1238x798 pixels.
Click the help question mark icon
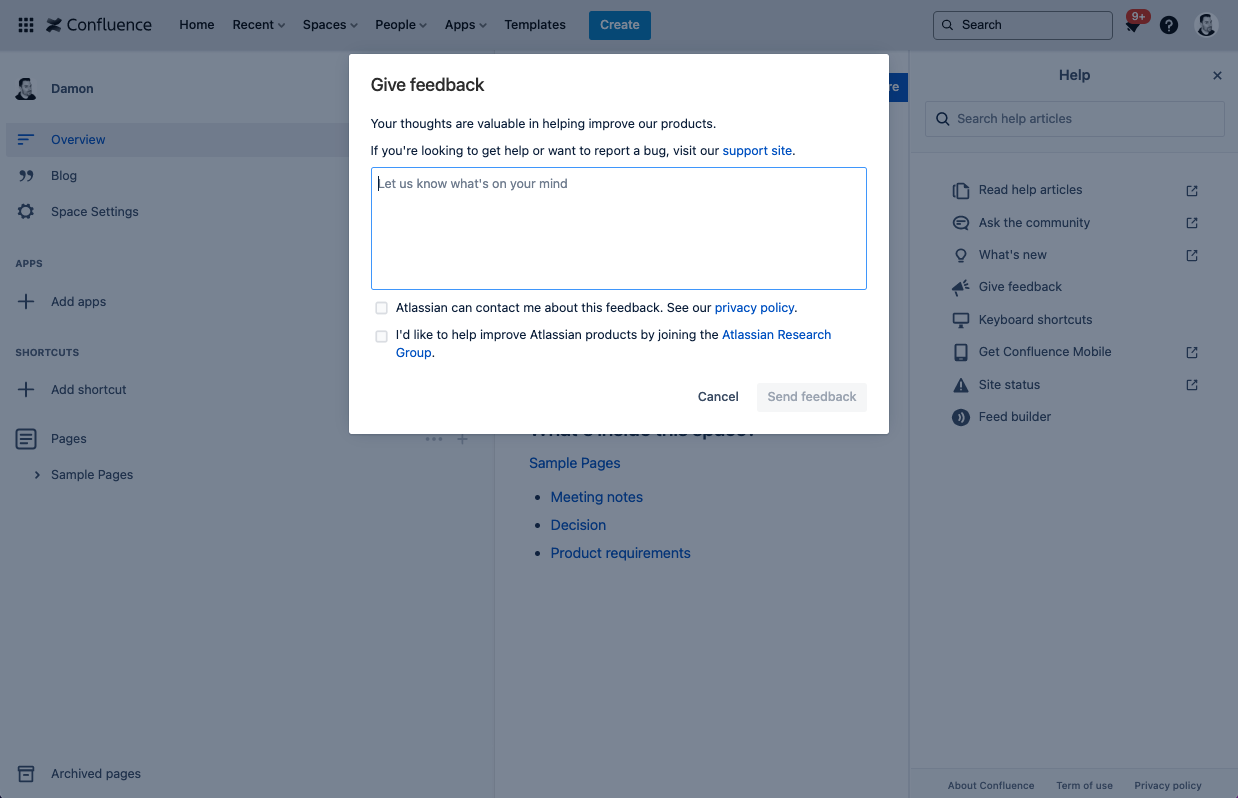point(1169,25)
